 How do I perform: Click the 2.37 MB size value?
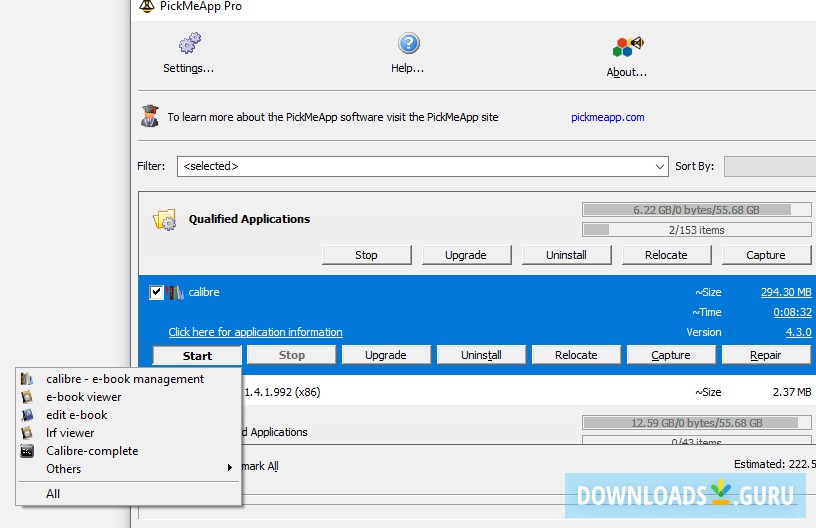pyautogui.click(x=792, y=392)
